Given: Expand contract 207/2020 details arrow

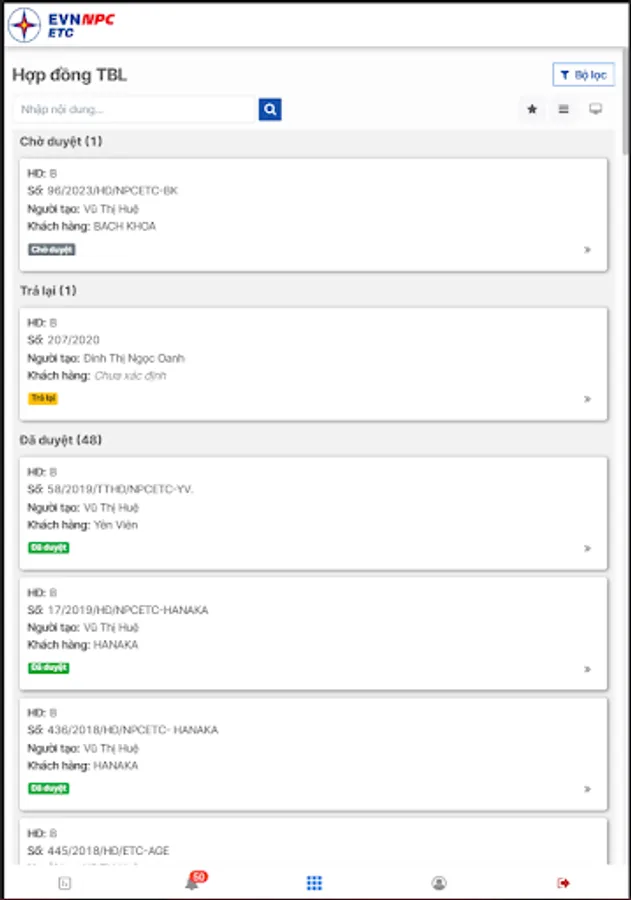Looking at the screenshot, I should [x=588, y=399].
